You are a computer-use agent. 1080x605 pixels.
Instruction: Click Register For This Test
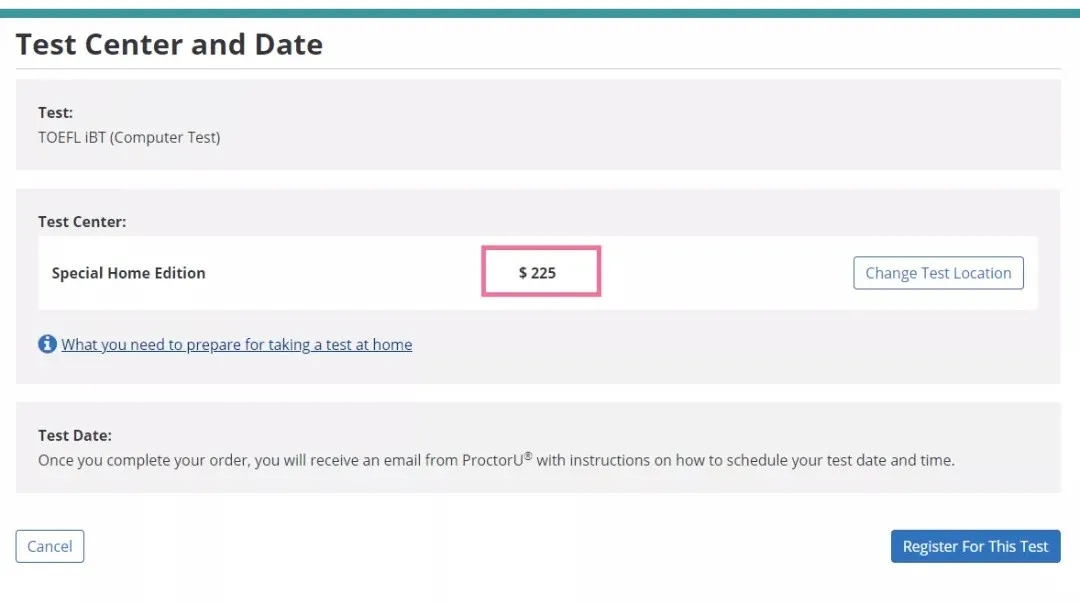pyautogui.click(x=975, y=546)
